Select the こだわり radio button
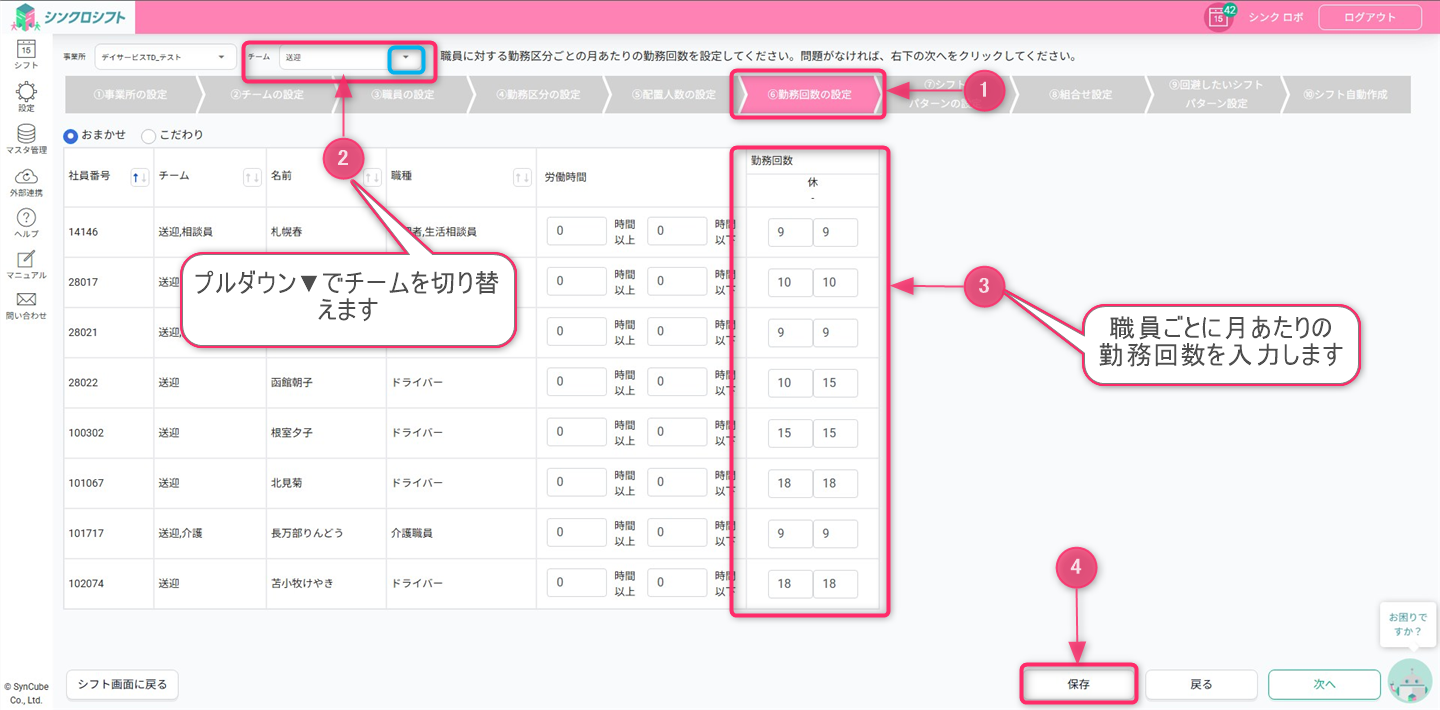Image resolution: width=1440 pixels, height=710 pixels. pyautogui.click(x=149, y=135)
